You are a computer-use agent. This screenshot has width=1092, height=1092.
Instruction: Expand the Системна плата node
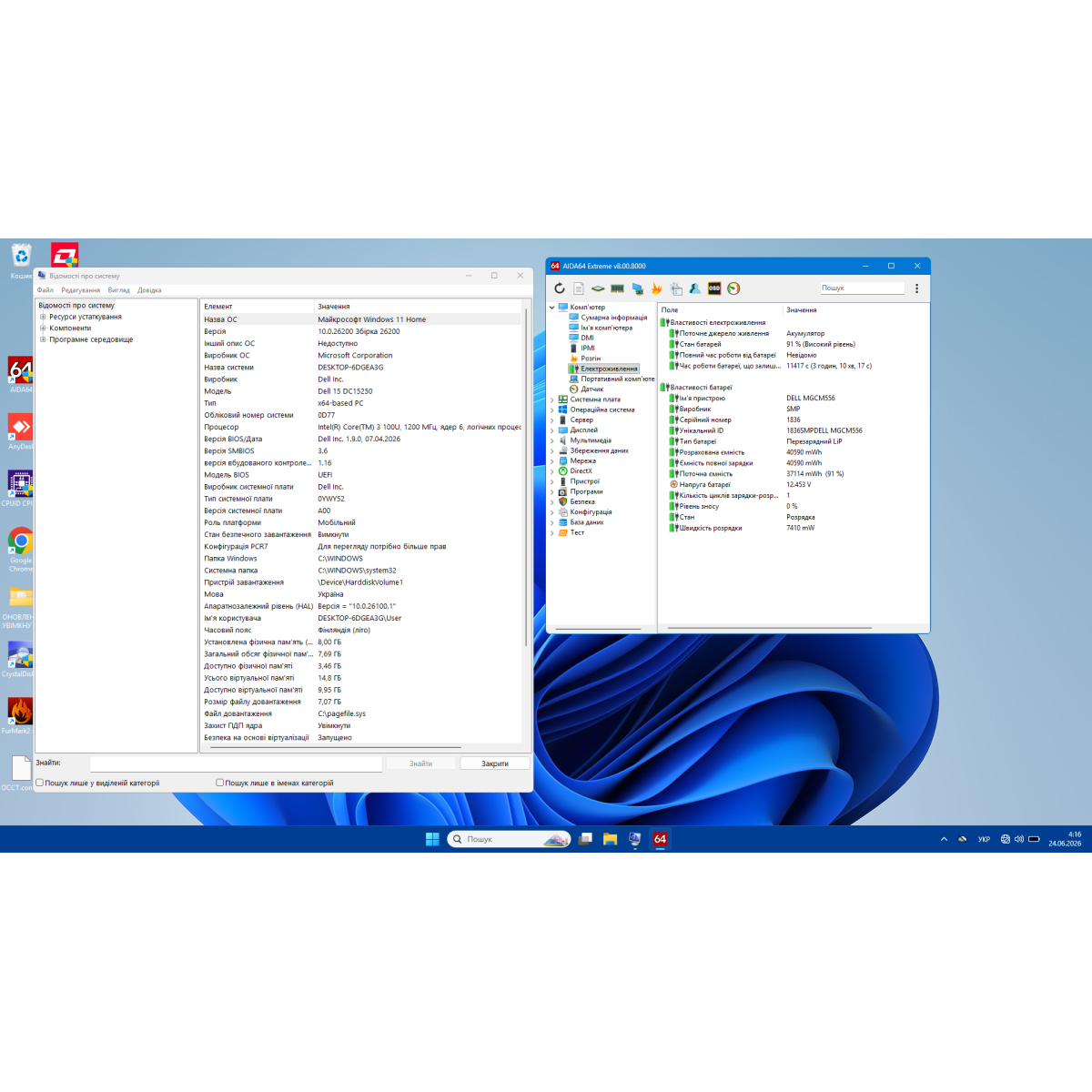tap(551, 399)
